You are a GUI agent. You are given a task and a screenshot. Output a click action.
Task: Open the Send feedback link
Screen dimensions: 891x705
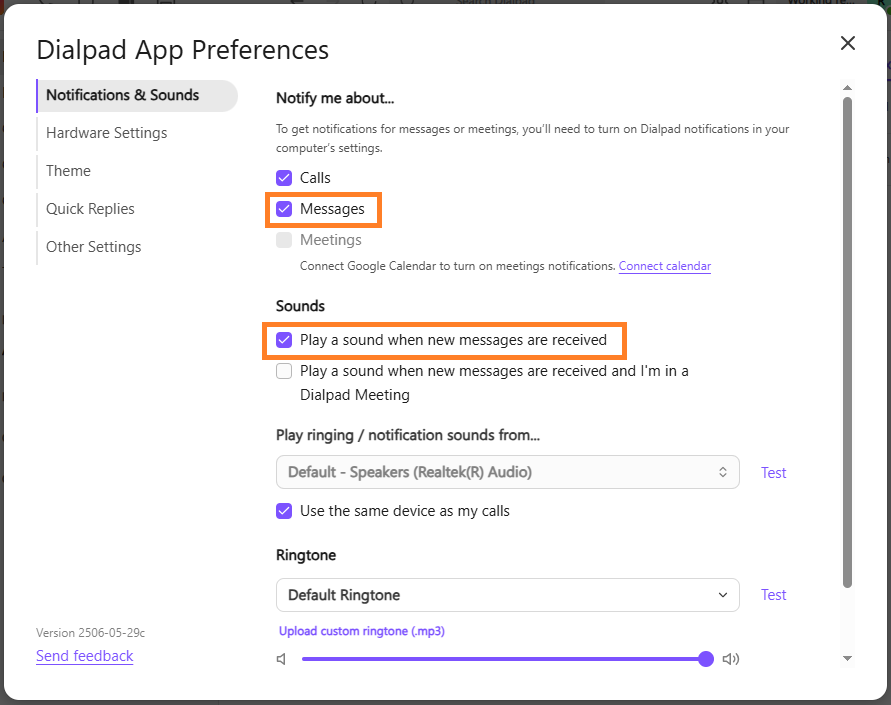click(x=85, y=656)
